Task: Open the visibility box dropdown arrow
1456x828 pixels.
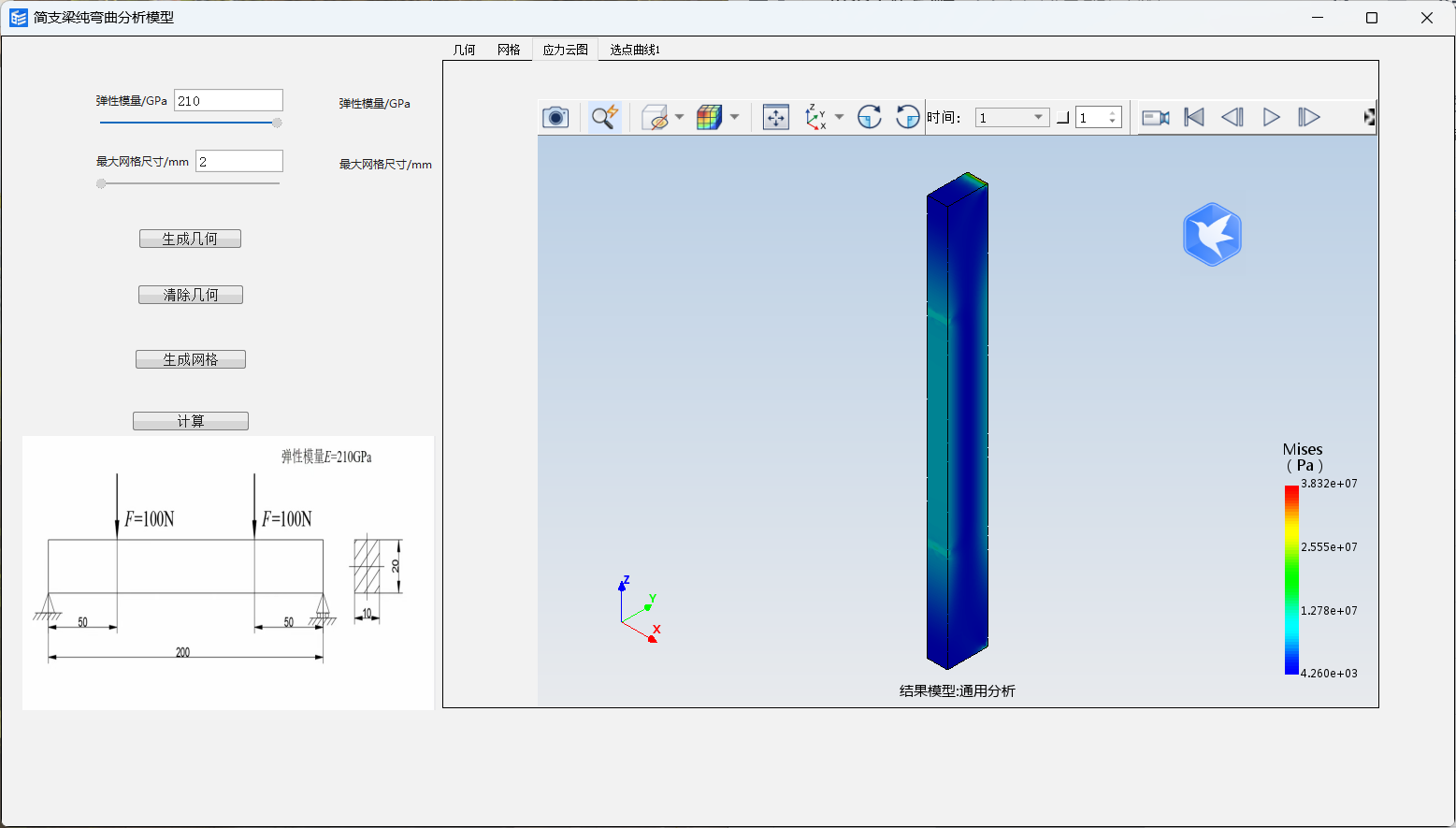Action: click(679, 117)
